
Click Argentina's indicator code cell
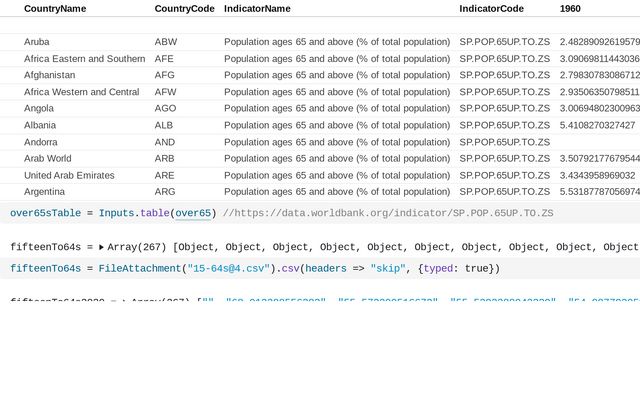pyautogui.click(x=504, y=191)
